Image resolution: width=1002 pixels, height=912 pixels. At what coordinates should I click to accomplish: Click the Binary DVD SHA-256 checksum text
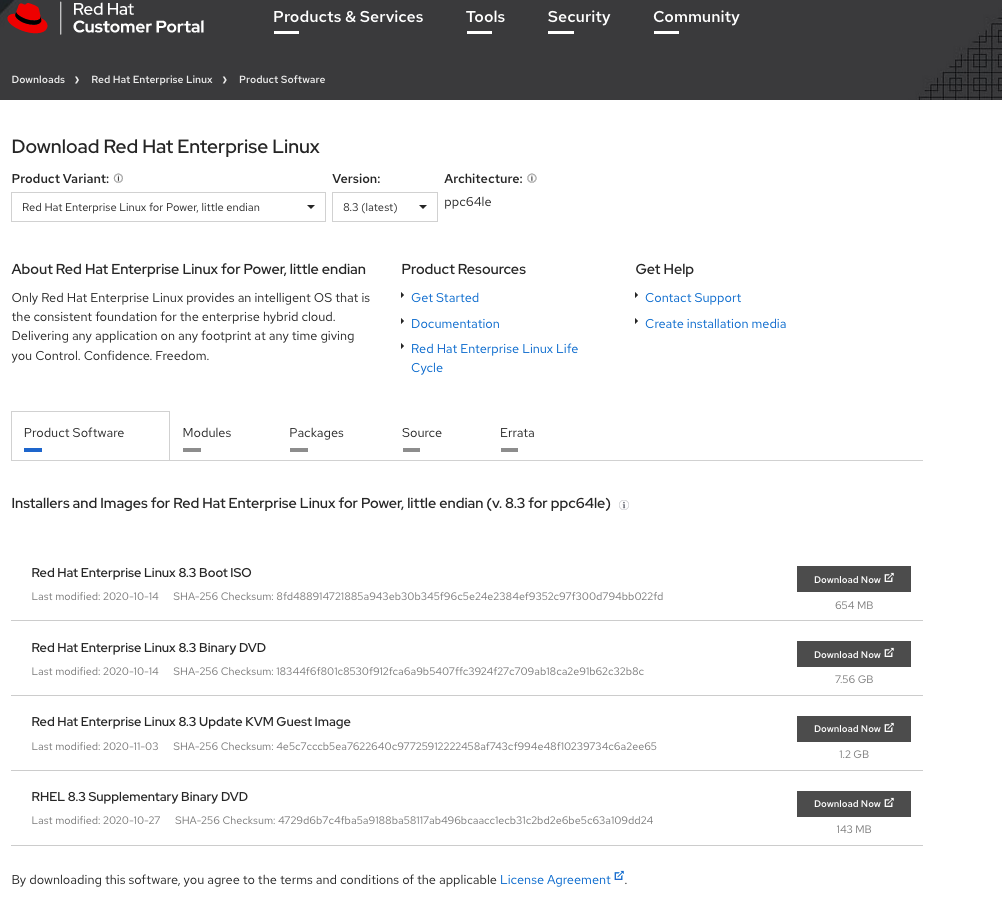coord(408,672)
